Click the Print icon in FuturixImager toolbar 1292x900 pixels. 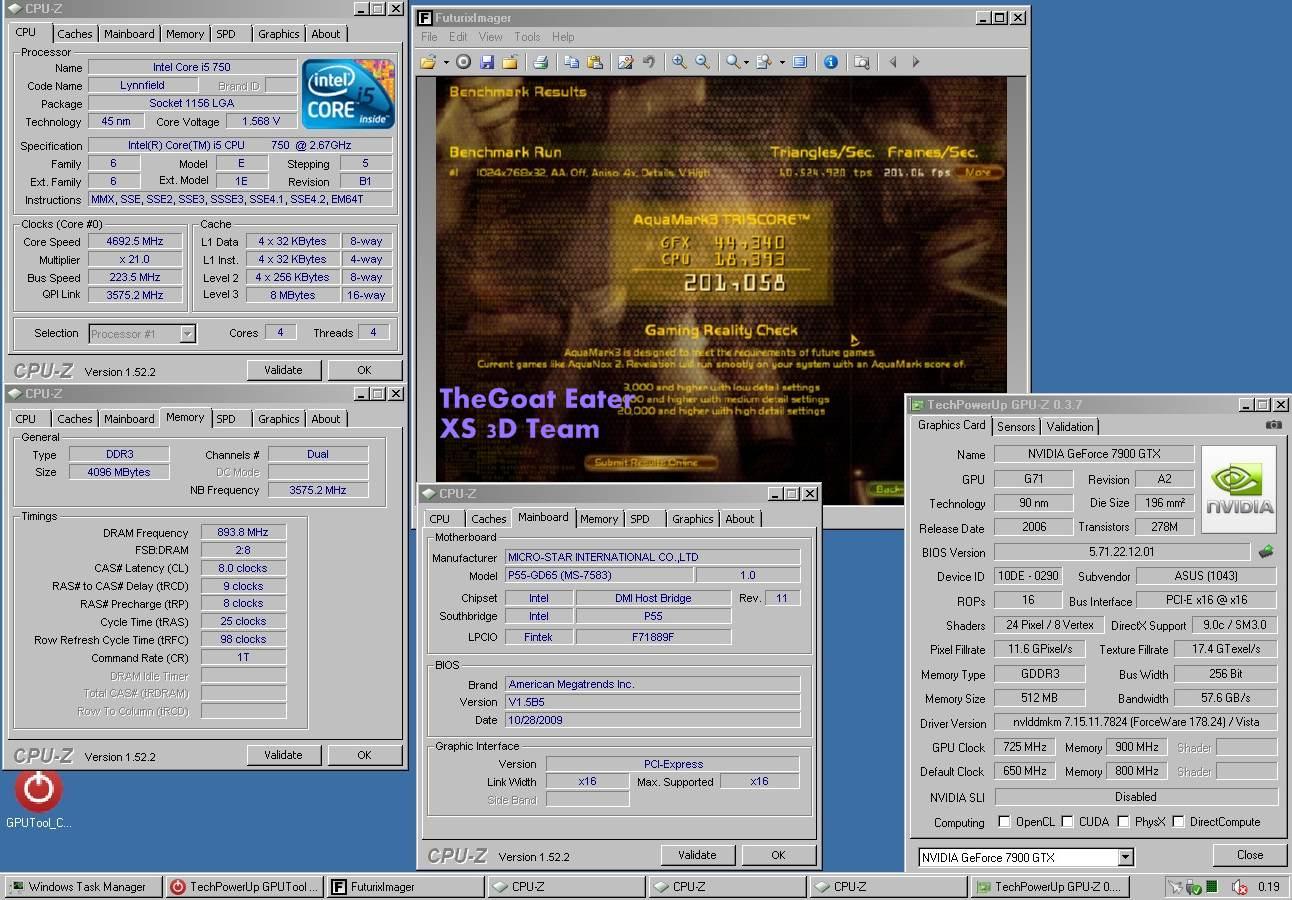tap(540, 62)
